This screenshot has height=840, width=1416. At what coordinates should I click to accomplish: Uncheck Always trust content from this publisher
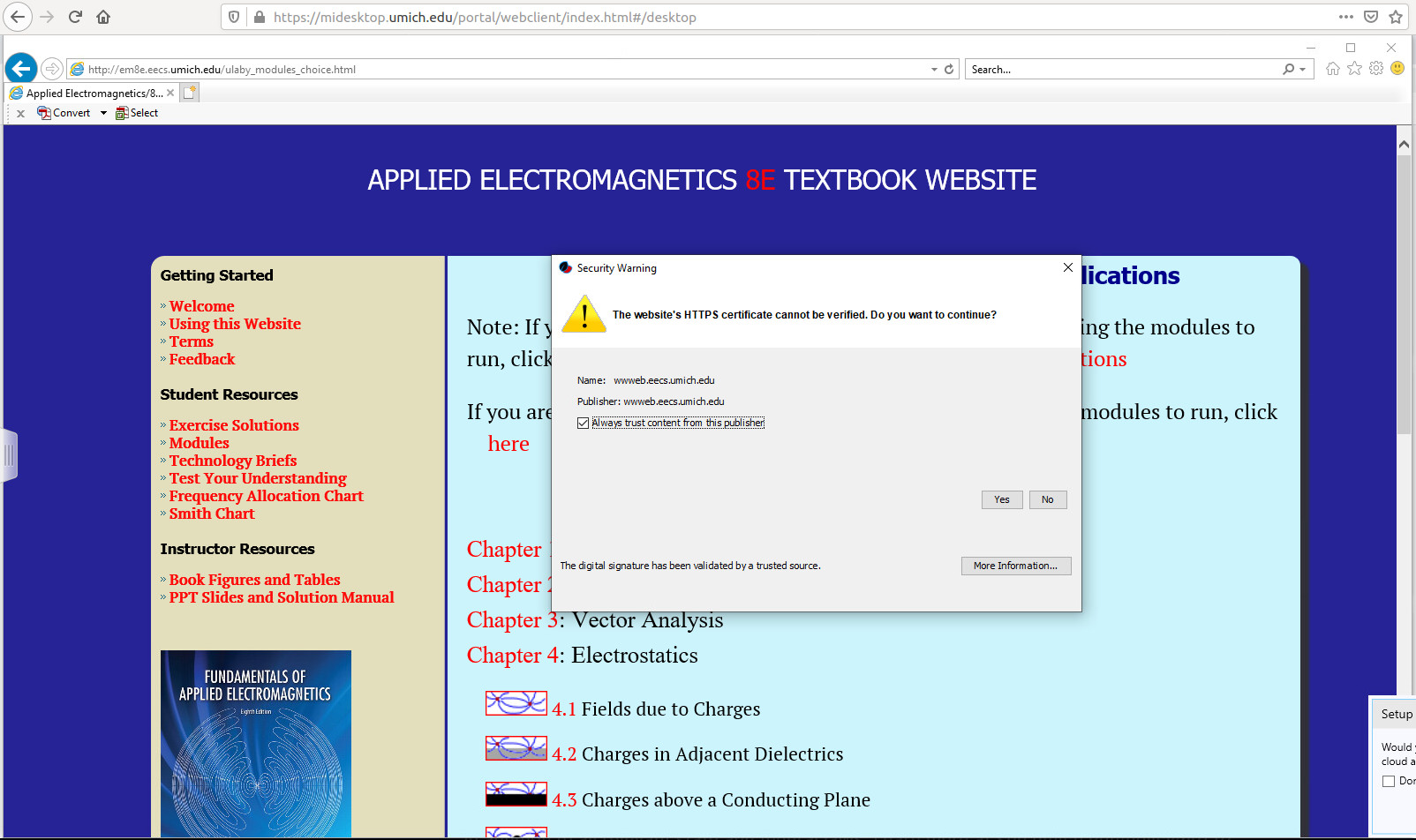pyautogui.click(x=583, y=424)
